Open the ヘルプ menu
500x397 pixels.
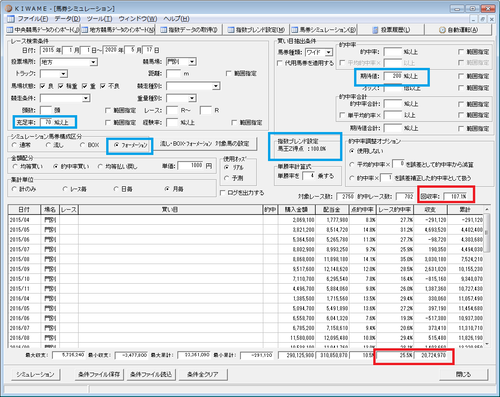176,19
